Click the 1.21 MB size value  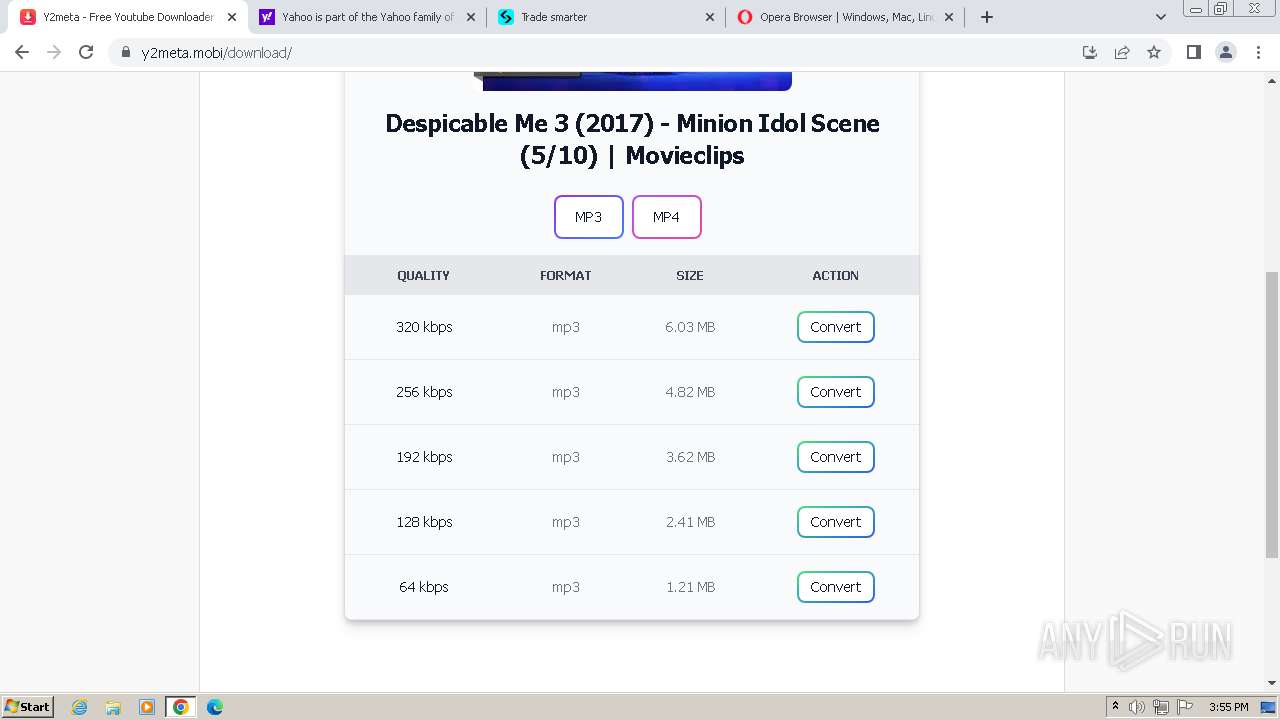[690, 587]
